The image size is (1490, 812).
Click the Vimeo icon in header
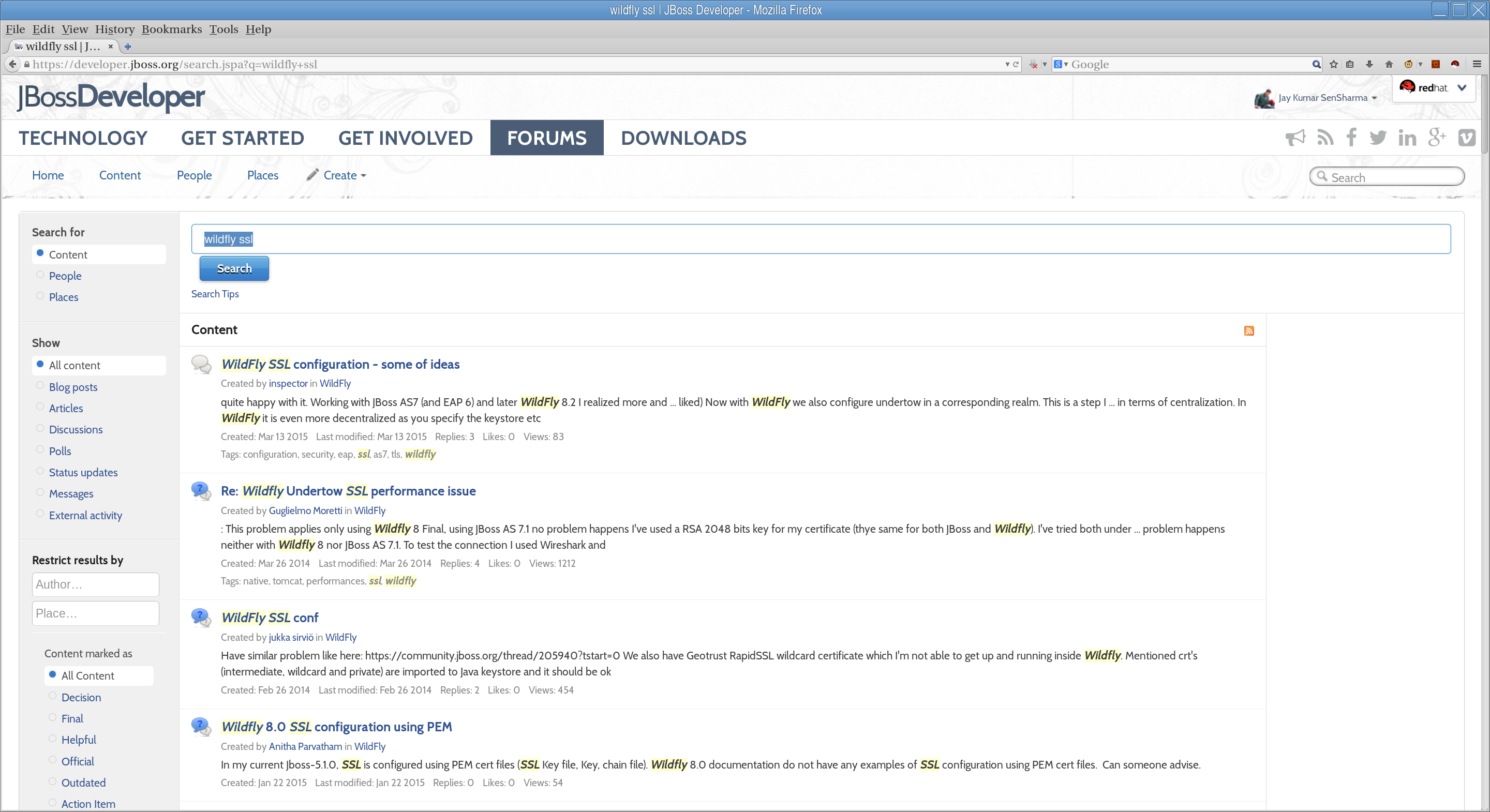click(x=1466, y=138)
